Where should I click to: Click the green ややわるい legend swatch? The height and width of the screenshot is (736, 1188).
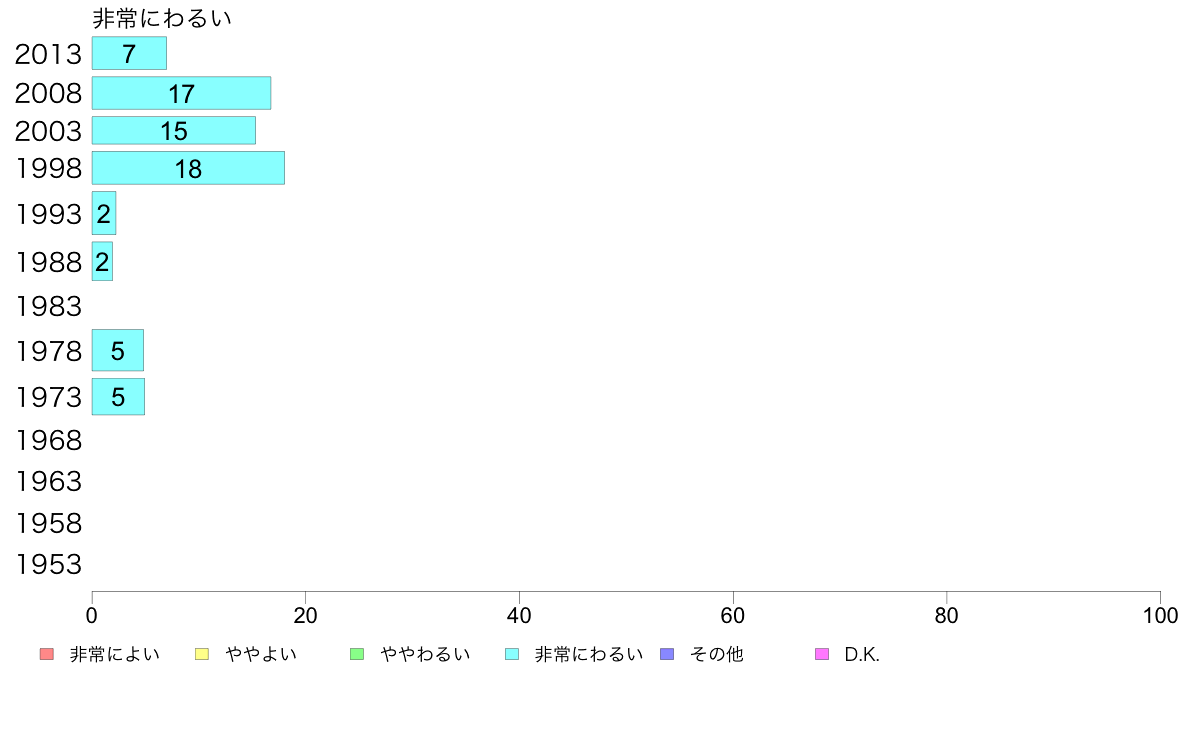coord(356,655)
